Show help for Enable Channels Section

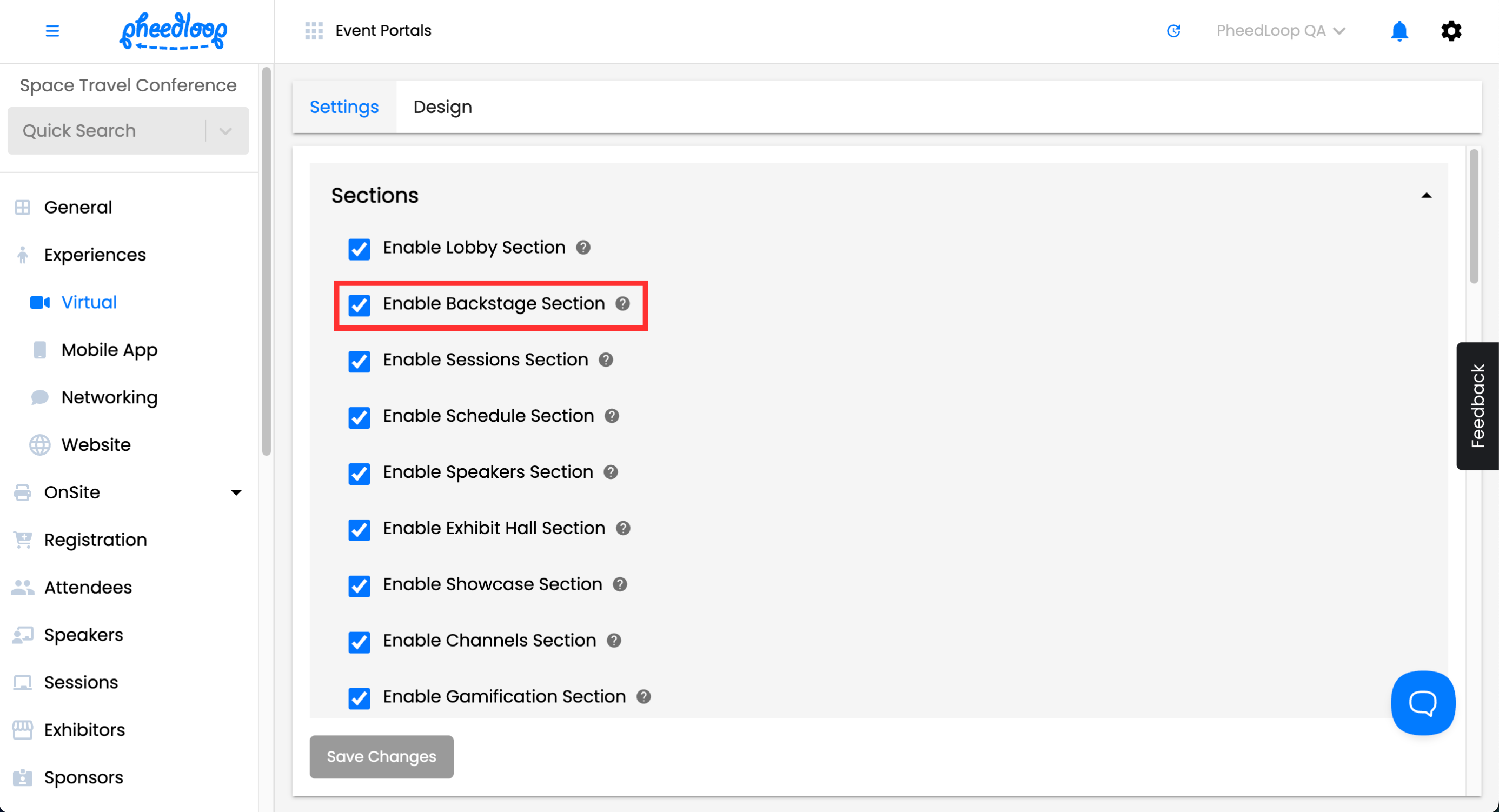point(614,641)
